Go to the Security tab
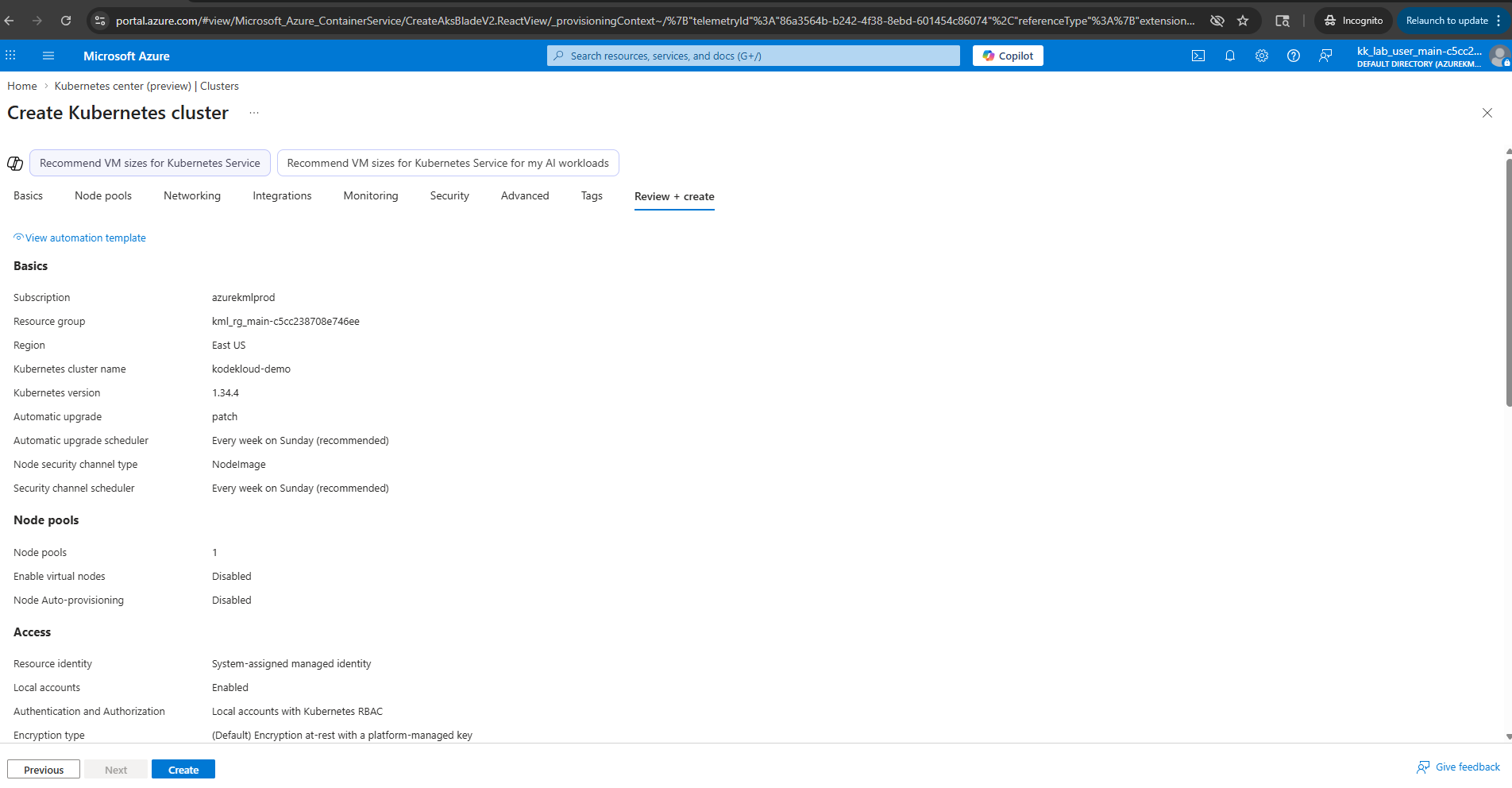Screen dimensions: 1512x788 [449, 196]
